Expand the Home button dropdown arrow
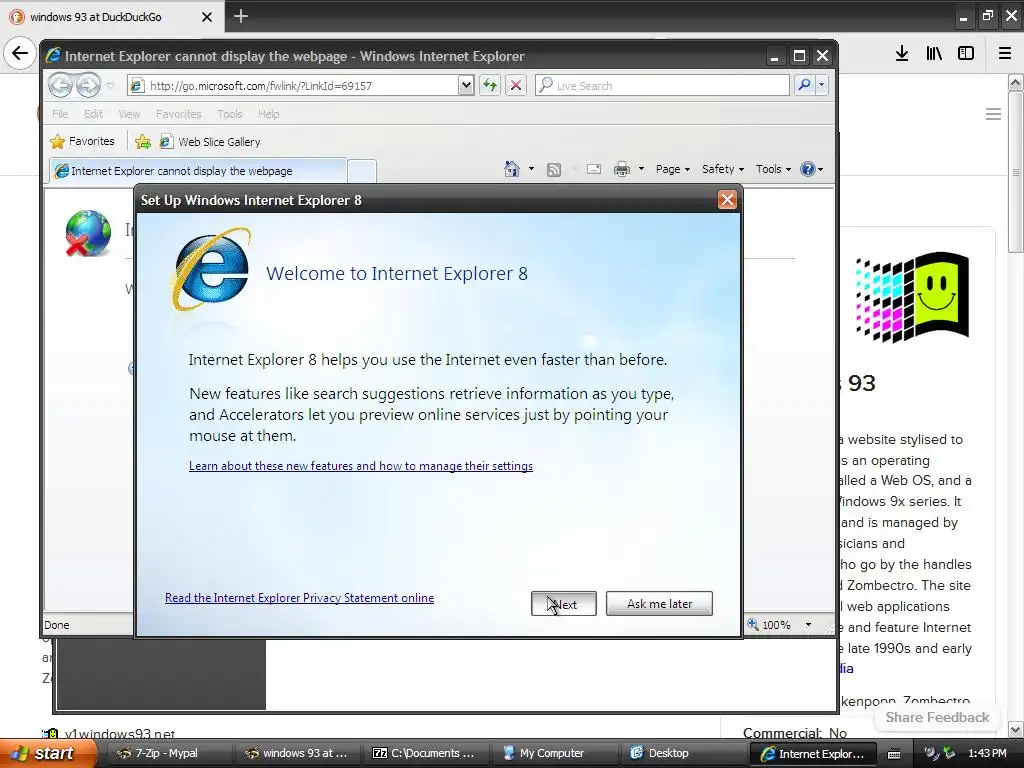This screenshot has height=768, width=1024. [531, 169]
